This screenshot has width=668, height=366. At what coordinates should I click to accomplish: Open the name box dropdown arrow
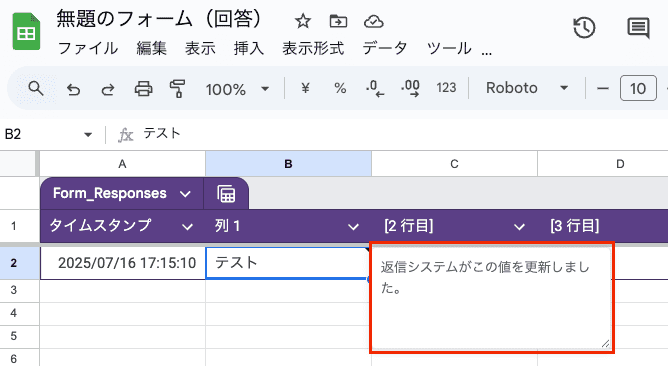(88, 135)
